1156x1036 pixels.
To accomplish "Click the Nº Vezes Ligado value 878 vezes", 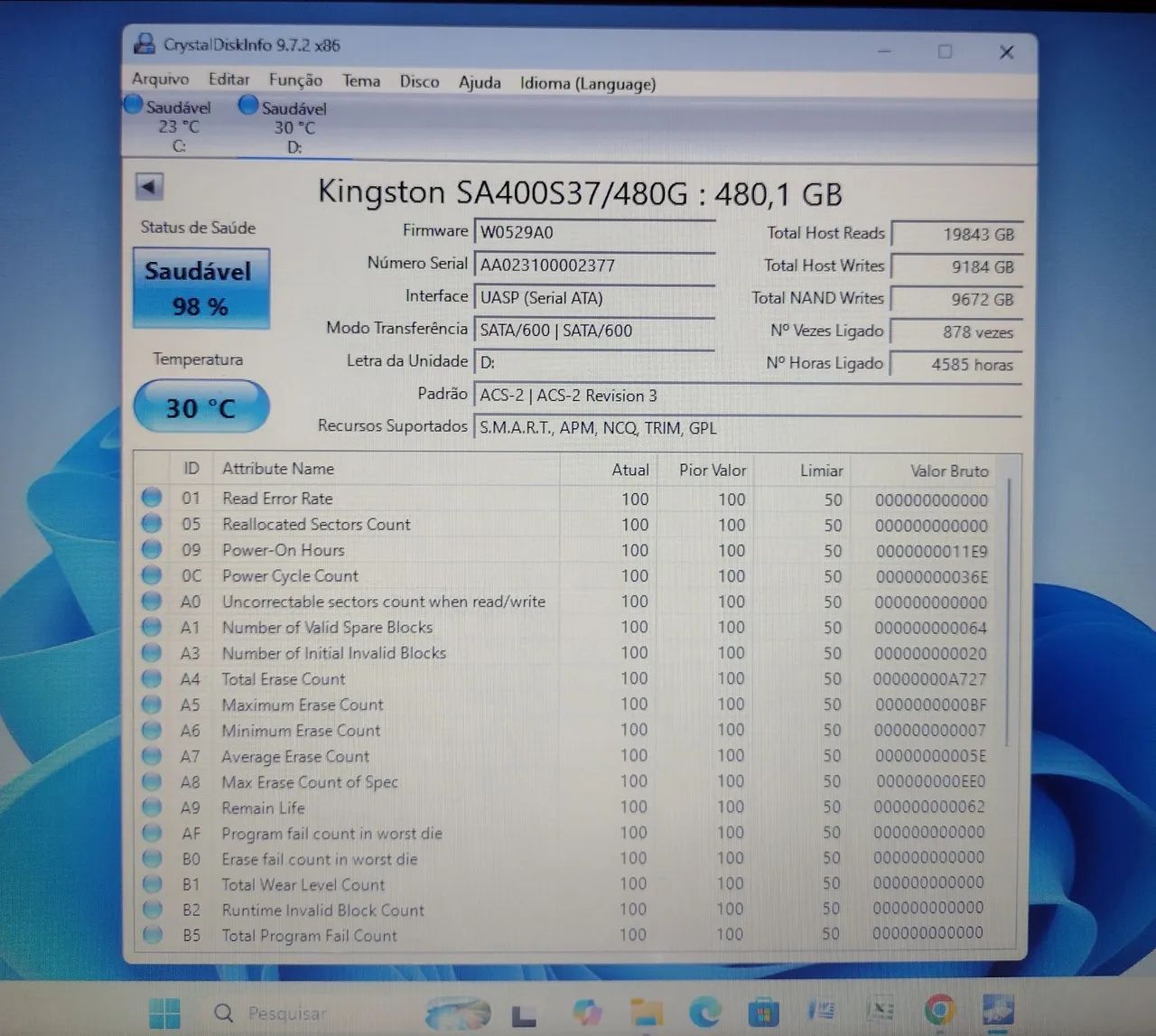I will (957, 331).
